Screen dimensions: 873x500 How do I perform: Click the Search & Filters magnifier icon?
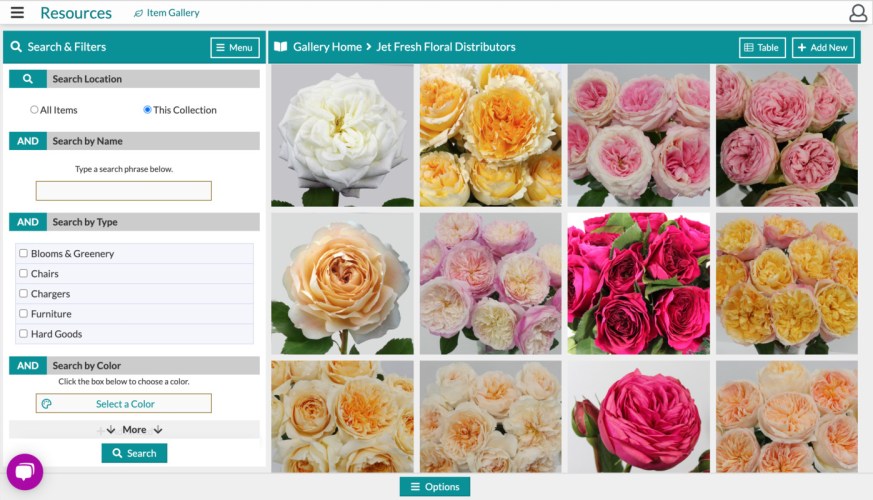click(16, 47)
